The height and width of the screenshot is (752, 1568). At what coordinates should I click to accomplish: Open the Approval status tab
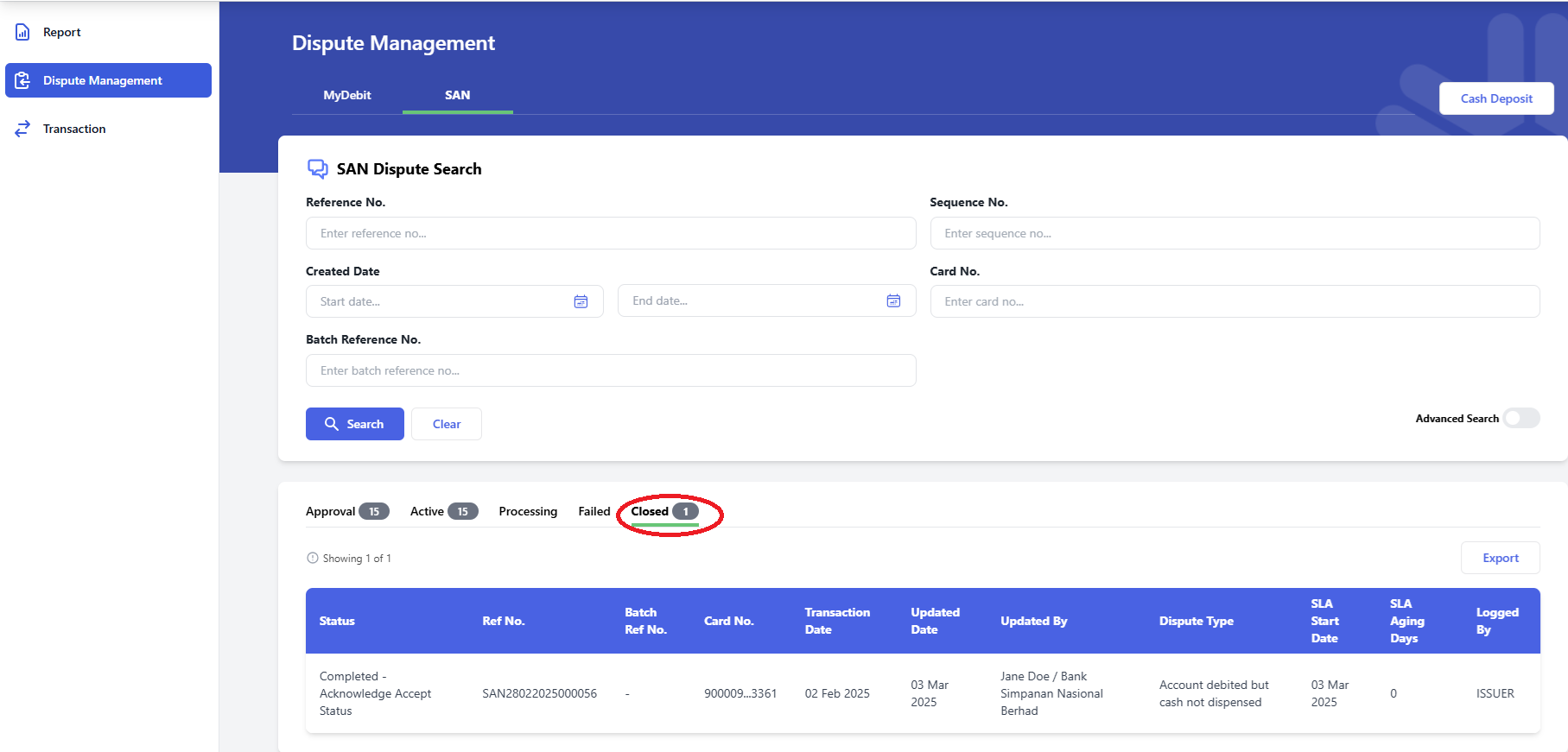pyautogui.click(x=347, y=511)
